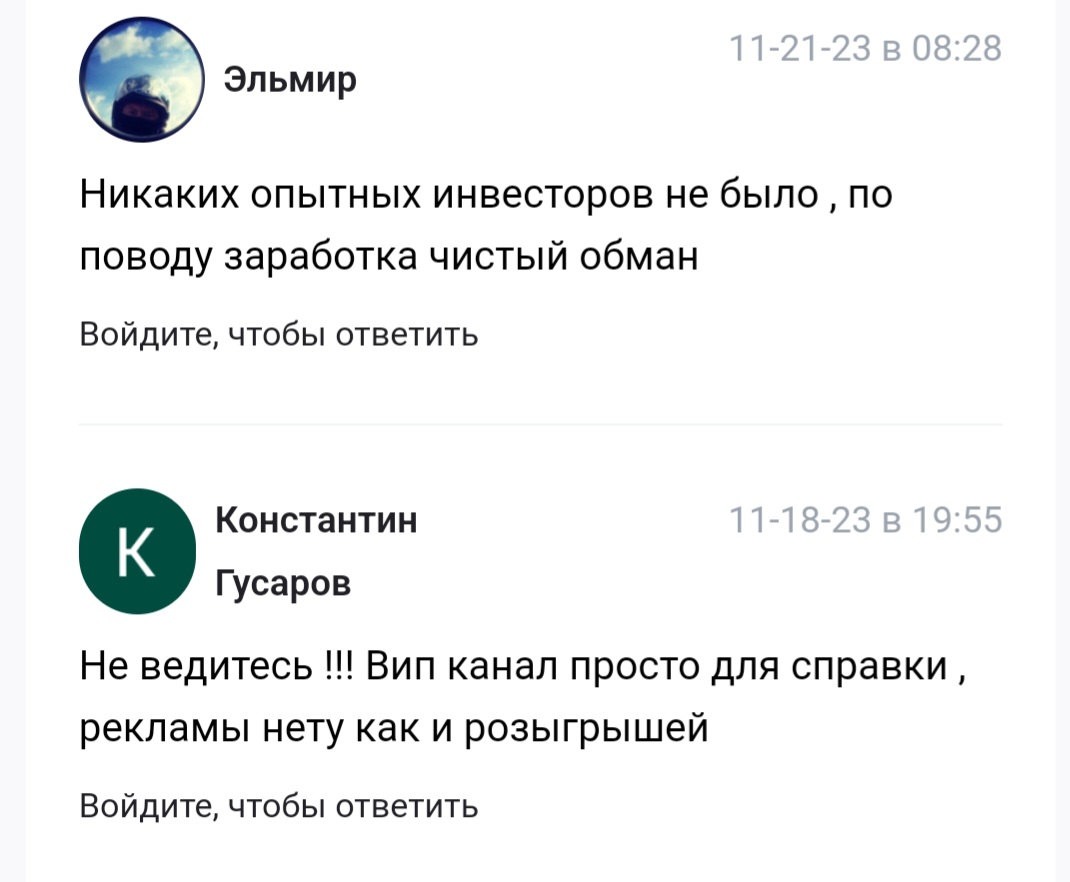Click "Войдите, чтобы ответить" under Эльмир's comment
The image size is (1070, 882).
tap(278, 334)
